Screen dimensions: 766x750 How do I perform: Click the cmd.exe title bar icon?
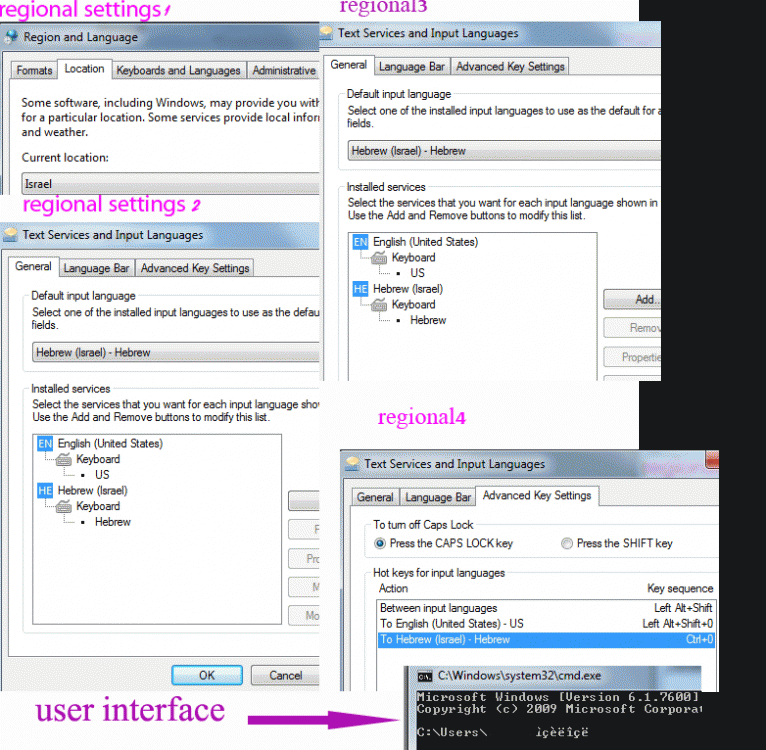click(x=425, y=676)
